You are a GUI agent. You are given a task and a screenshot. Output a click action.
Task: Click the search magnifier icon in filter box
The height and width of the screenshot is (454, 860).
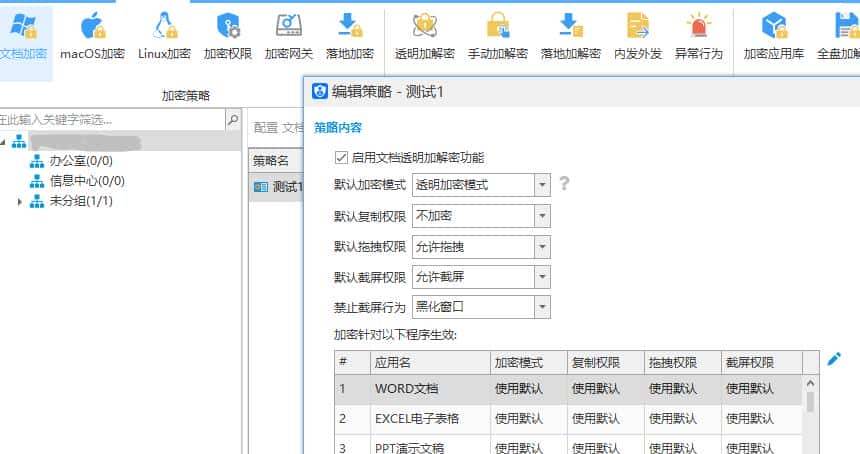pos(233,119)
